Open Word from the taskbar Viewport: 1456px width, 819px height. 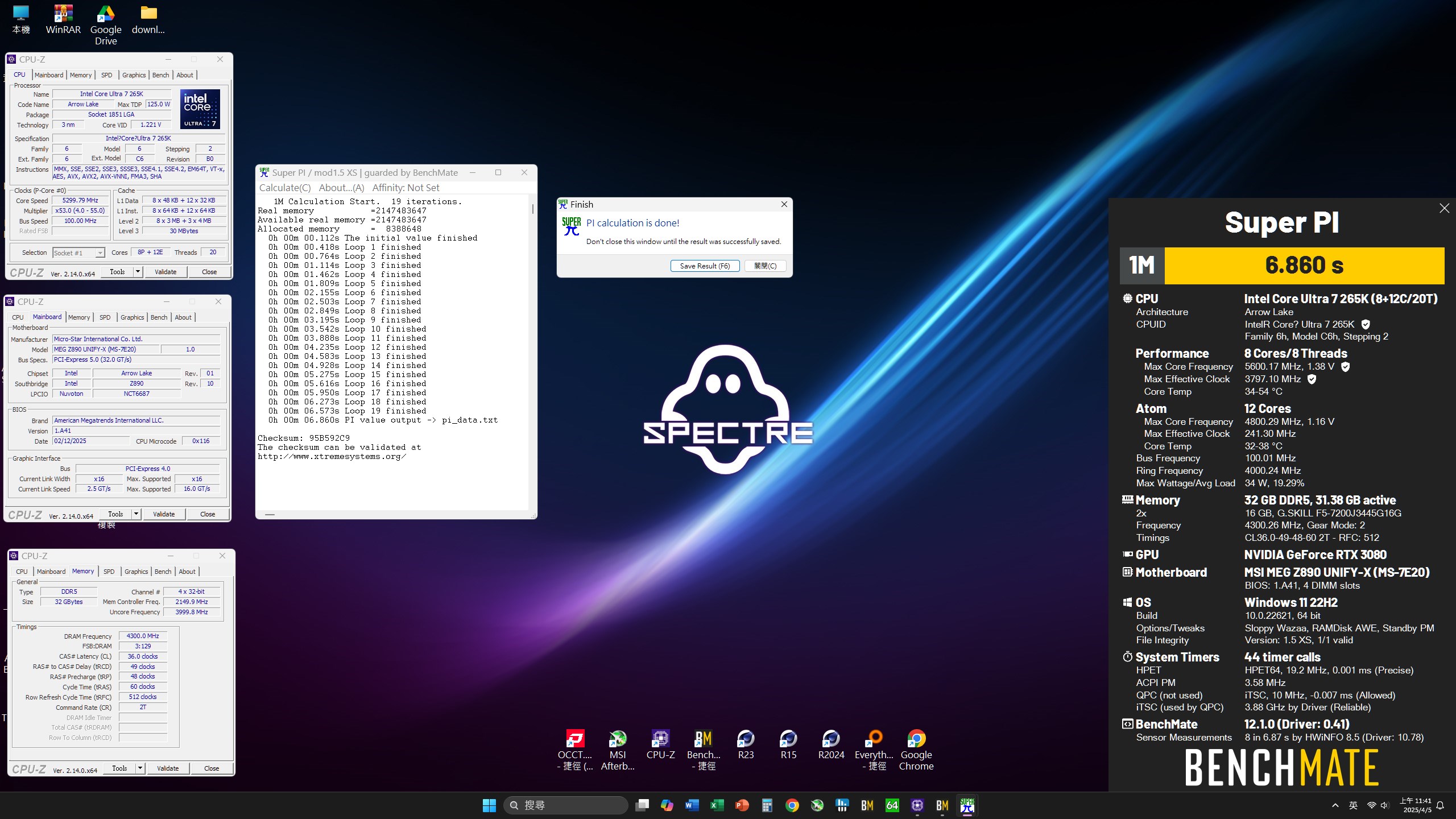[x=692, y=805]
